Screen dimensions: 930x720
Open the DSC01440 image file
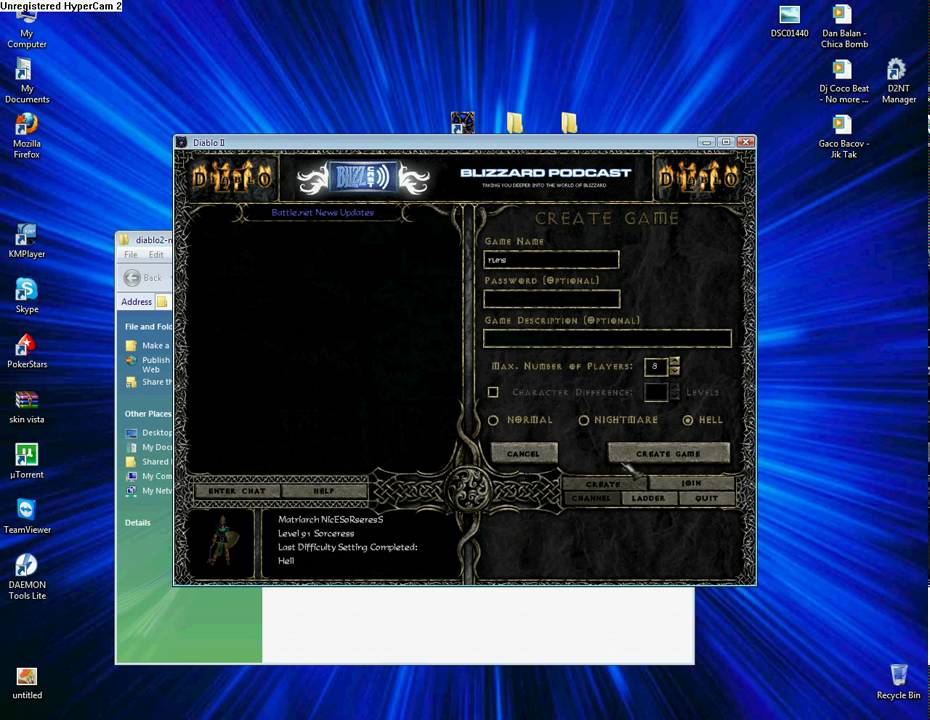[789, 21]
